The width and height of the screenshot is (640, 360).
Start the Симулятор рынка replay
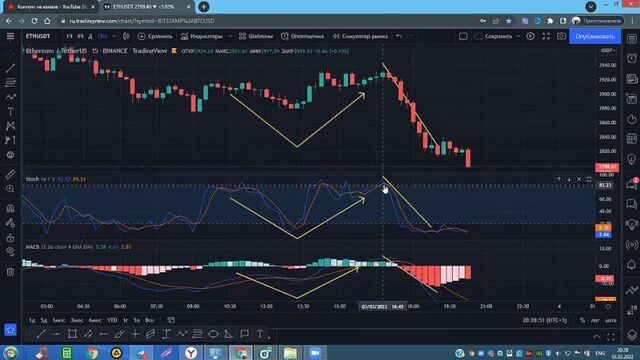click(x=360, y=36)
